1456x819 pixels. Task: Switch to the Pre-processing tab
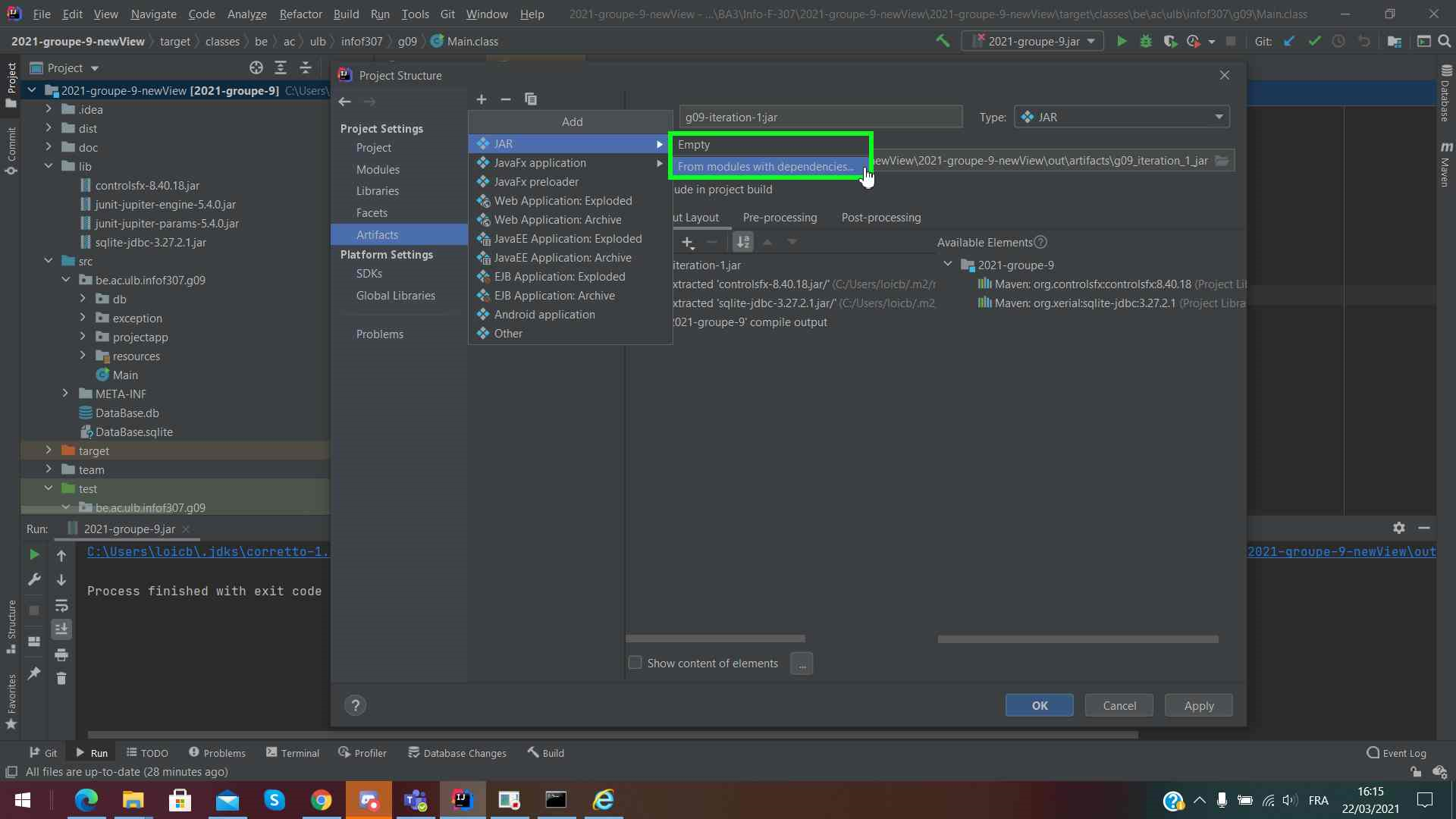(x=780, y=218)
